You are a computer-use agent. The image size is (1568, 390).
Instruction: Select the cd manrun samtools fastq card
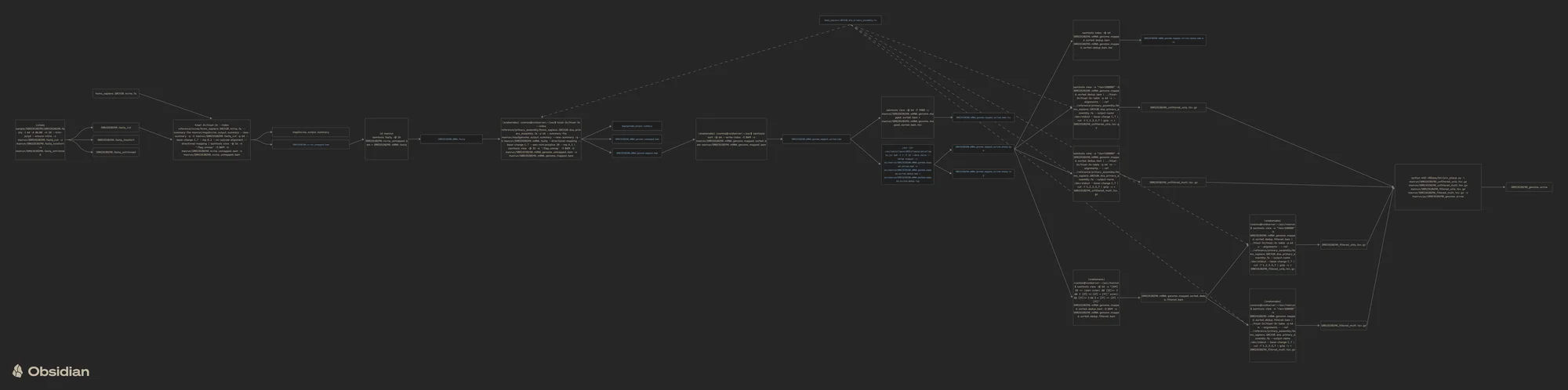click(x=386, y=139)
